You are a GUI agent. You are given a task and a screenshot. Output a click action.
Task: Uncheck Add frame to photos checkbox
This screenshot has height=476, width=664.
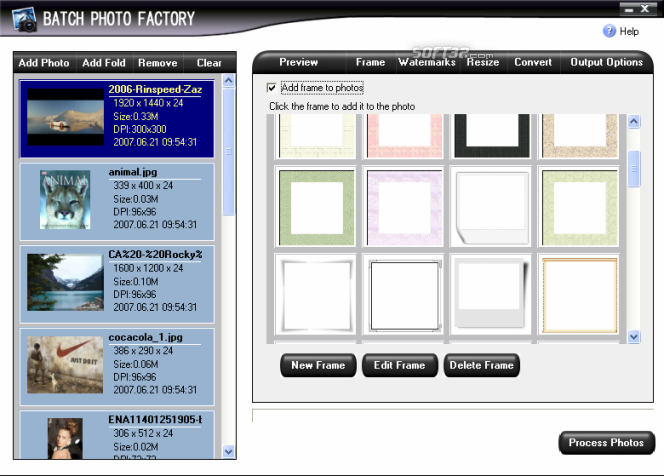click(271, 88)
